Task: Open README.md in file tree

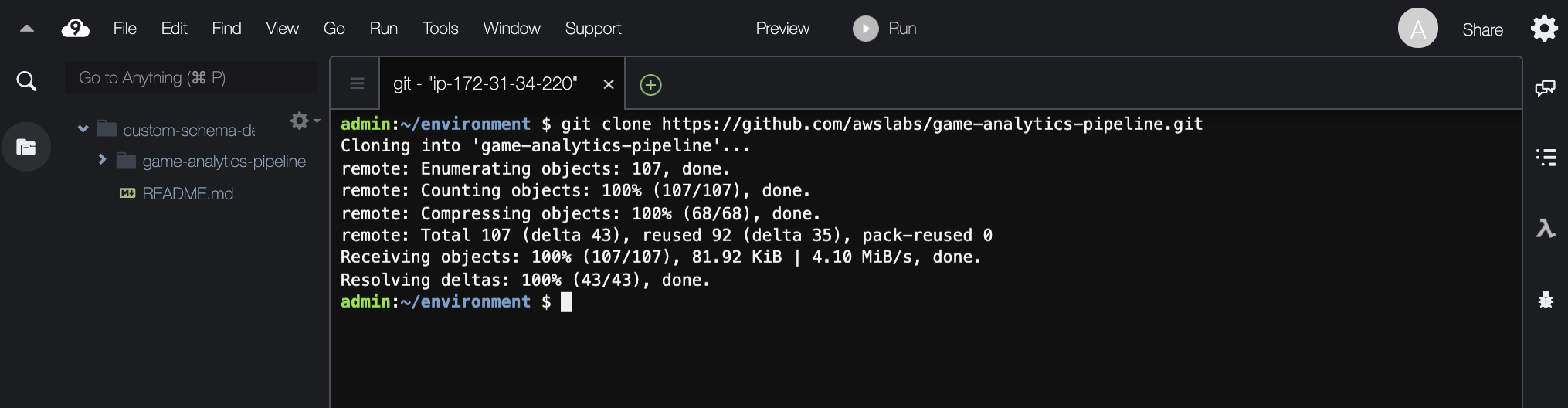Action: (188, 193)
